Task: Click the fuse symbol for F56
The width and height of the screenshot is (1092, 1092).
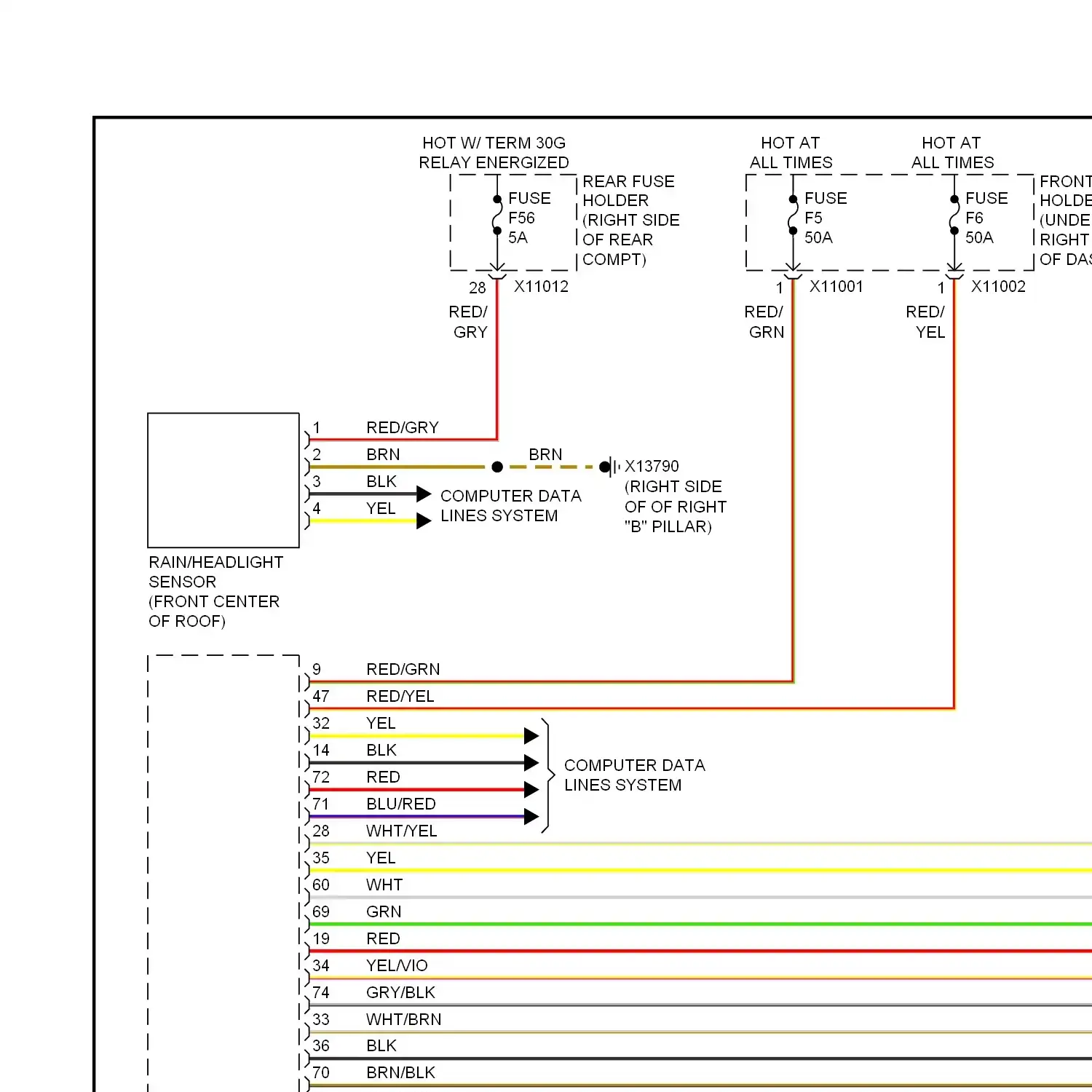Action: point(497,215)
